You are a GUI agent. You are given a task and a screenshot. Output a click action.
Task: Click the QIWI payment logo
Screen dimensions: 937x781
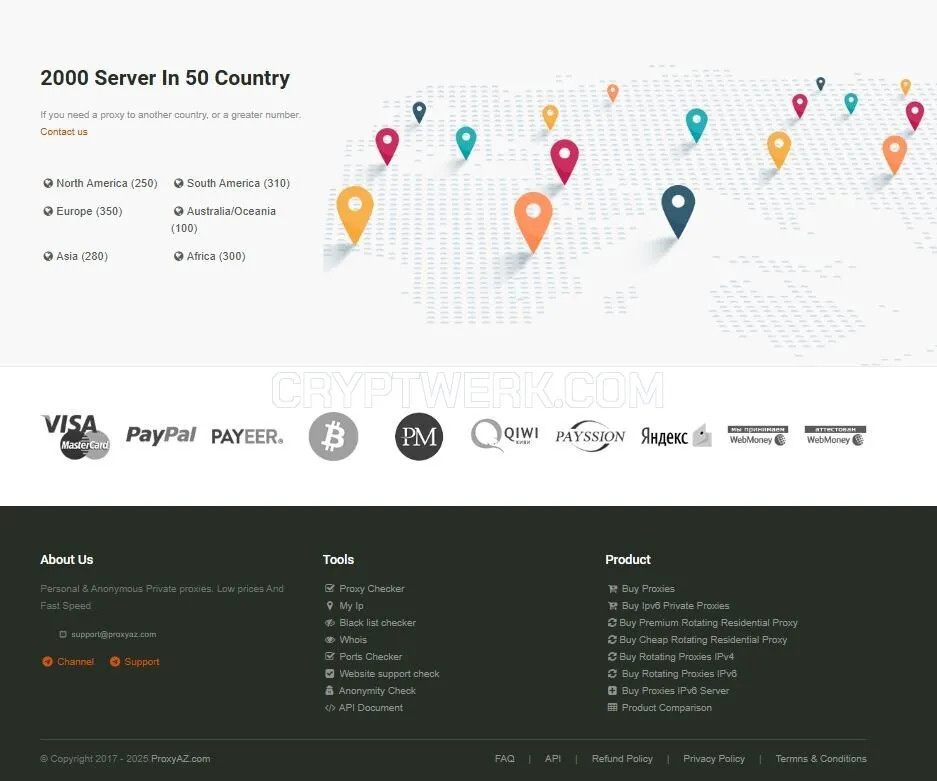click(x=504, y=434)
